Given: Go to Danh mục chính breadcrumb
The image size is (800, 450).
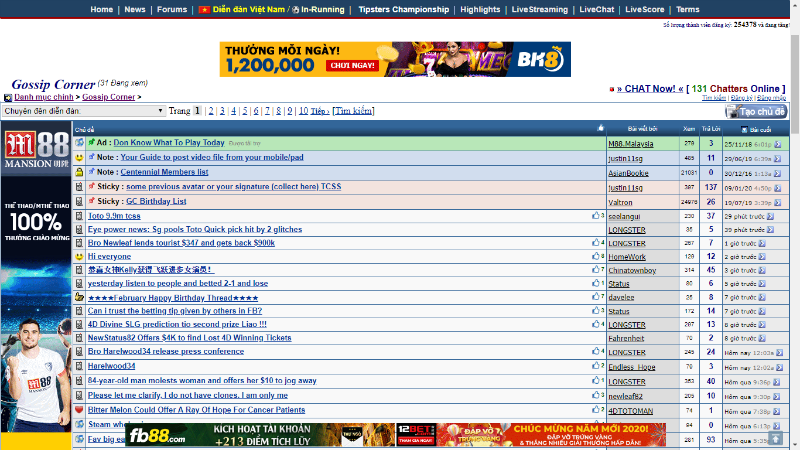Looking at the screenshot, I should pos(44,97).
